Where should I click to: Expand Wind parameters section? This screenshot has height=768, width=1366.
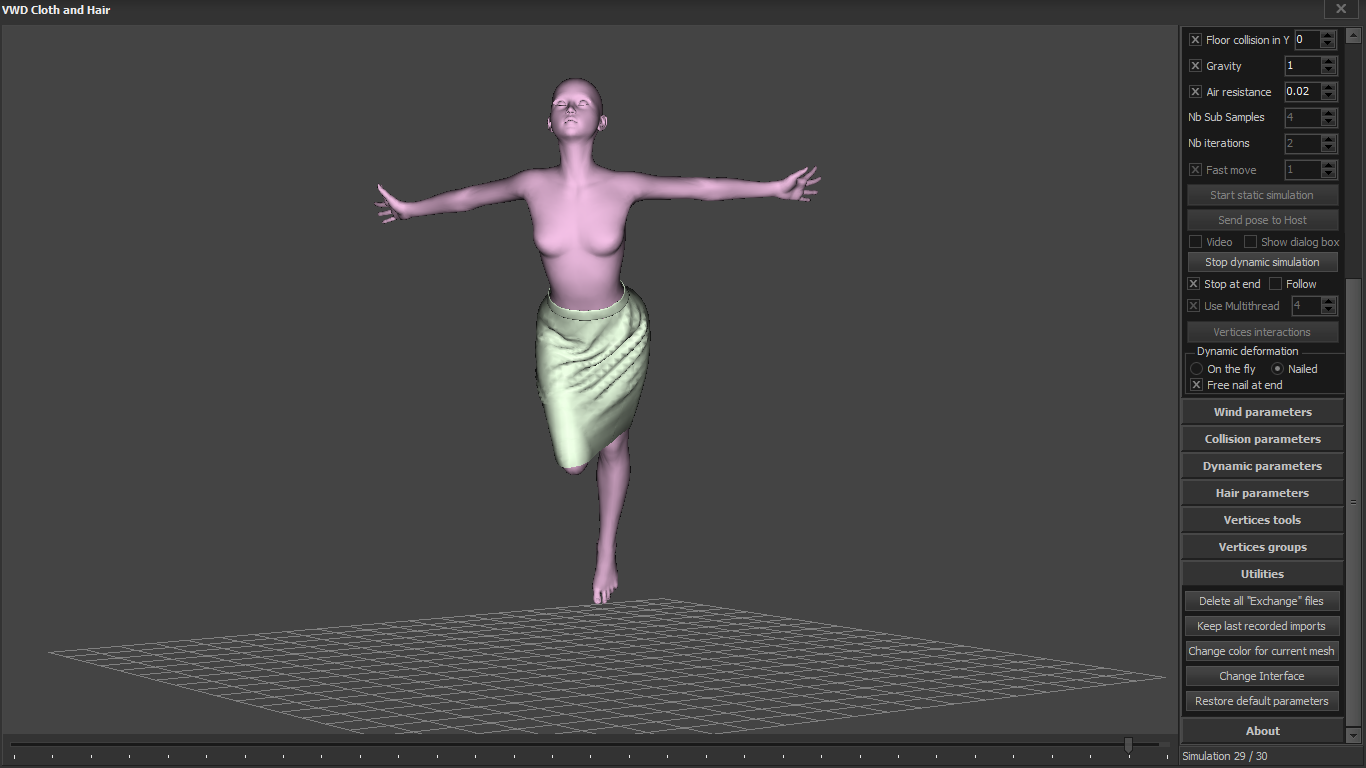(x=1262, y=412)
